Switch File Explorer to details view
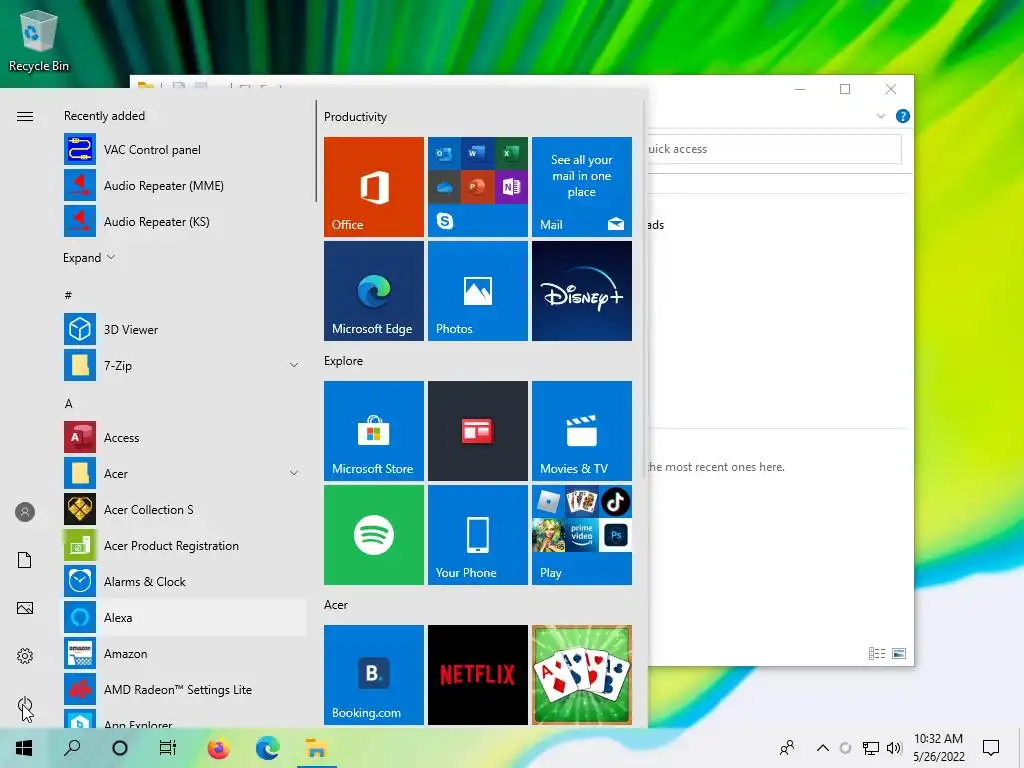The width and height of the screenshot is (1024, 768). [x=877, y=653]
